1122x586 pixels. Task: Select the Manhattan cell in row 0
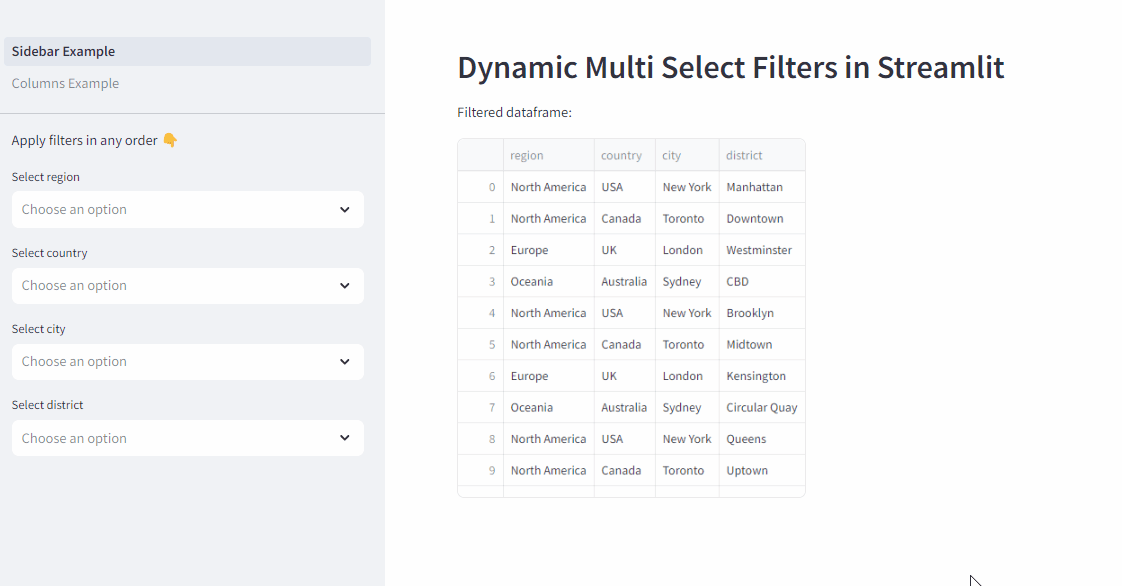[762, 187]
